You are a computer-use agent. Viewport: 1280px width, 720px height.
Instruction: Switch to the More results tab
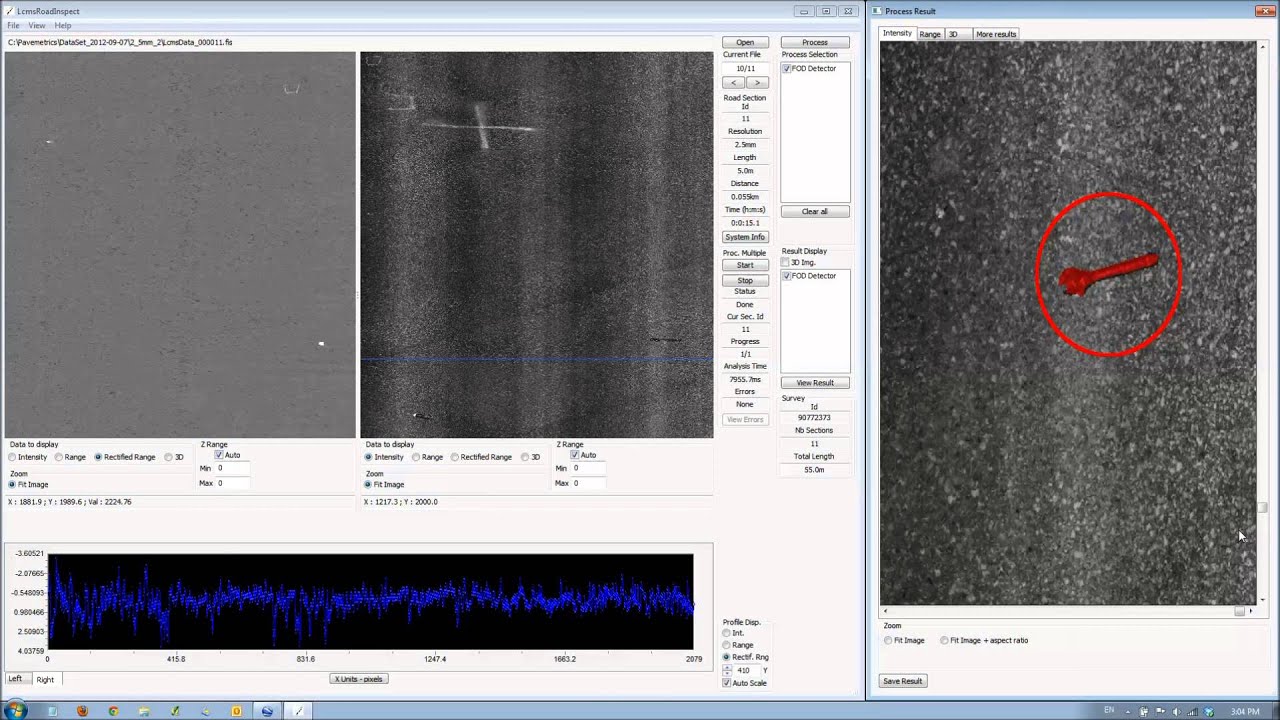995,34
